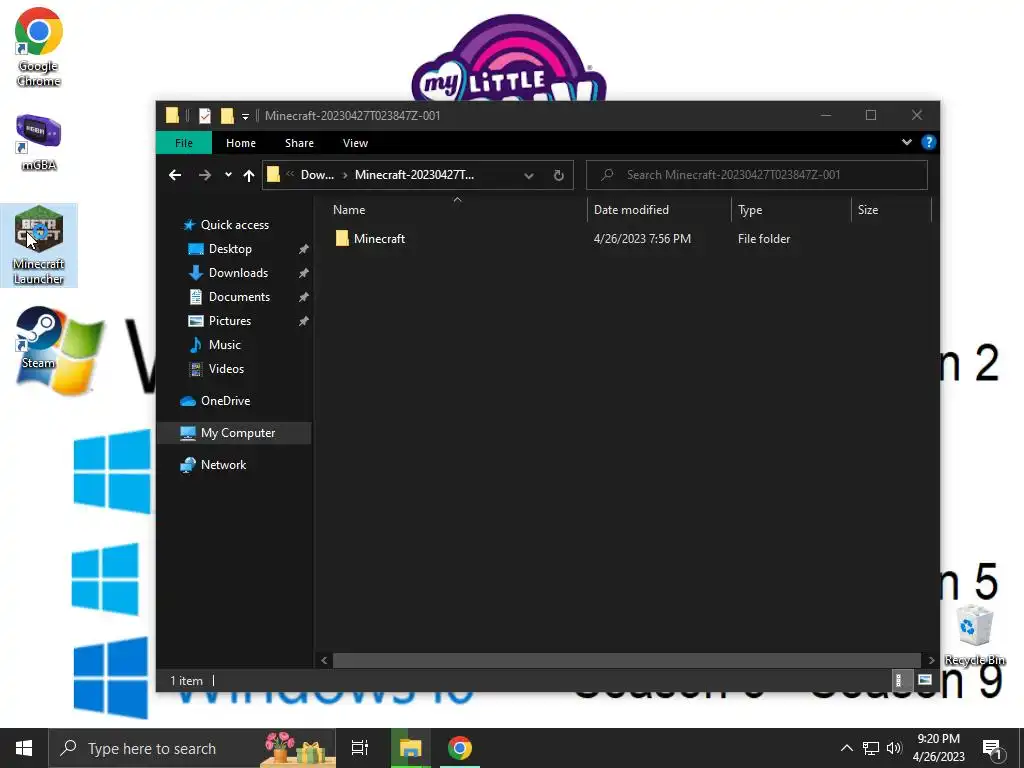Image resolution: width=1024 pixels, height=768 pixels.
Task: Open network status tray icon
Action: tap(871, 748)
